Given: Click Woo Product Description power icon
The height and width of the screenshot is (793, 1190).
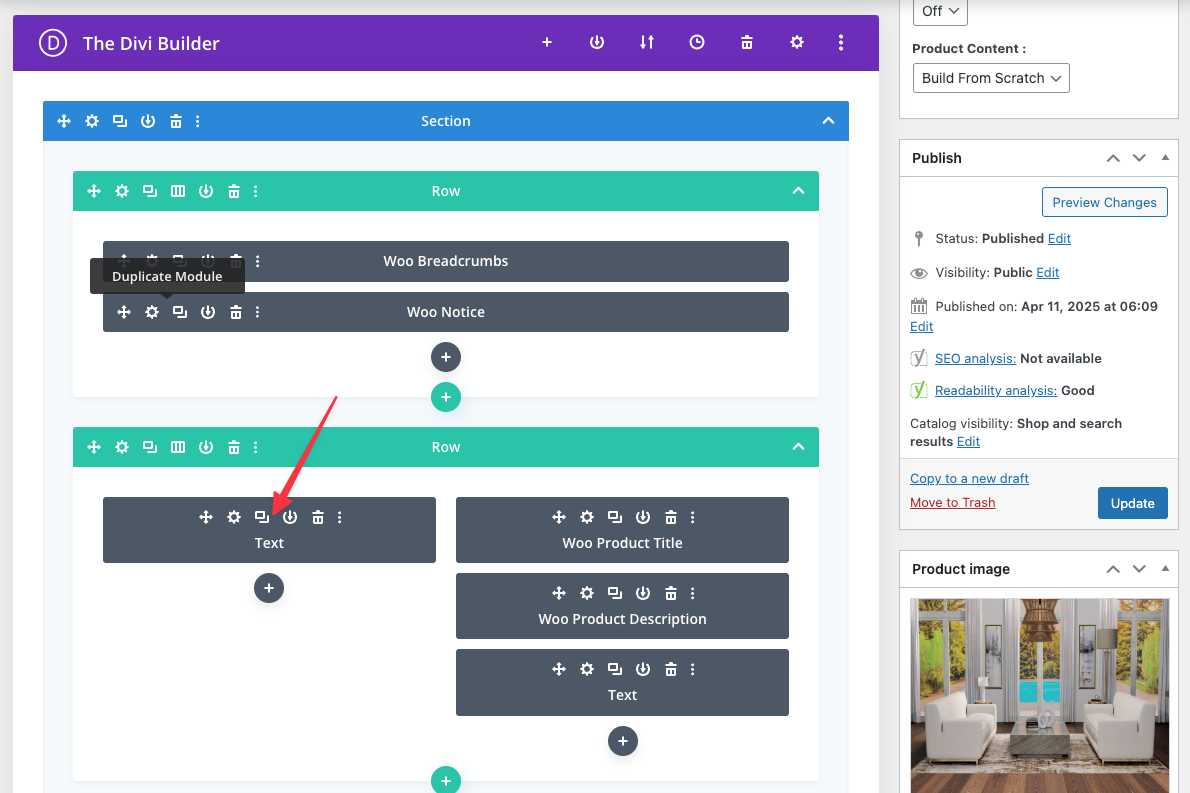Looking at the screenshot, I should (643, 593).
